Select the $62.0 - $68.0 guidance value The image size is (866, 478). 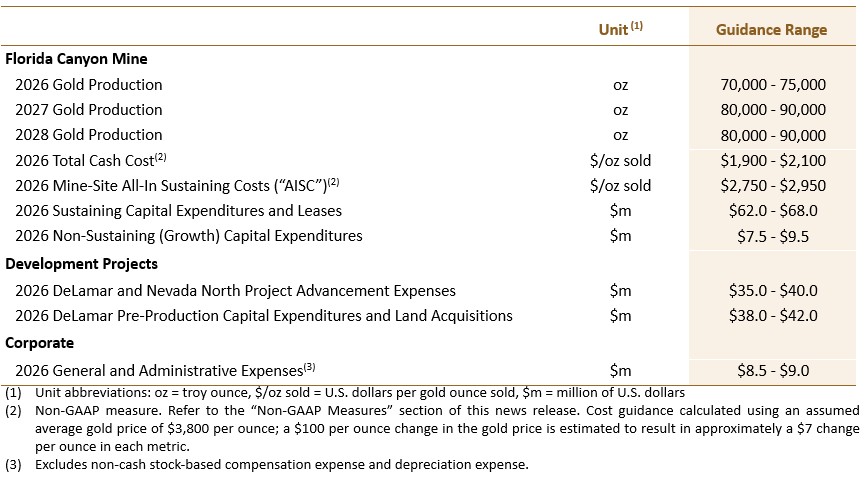coord(773,211)
